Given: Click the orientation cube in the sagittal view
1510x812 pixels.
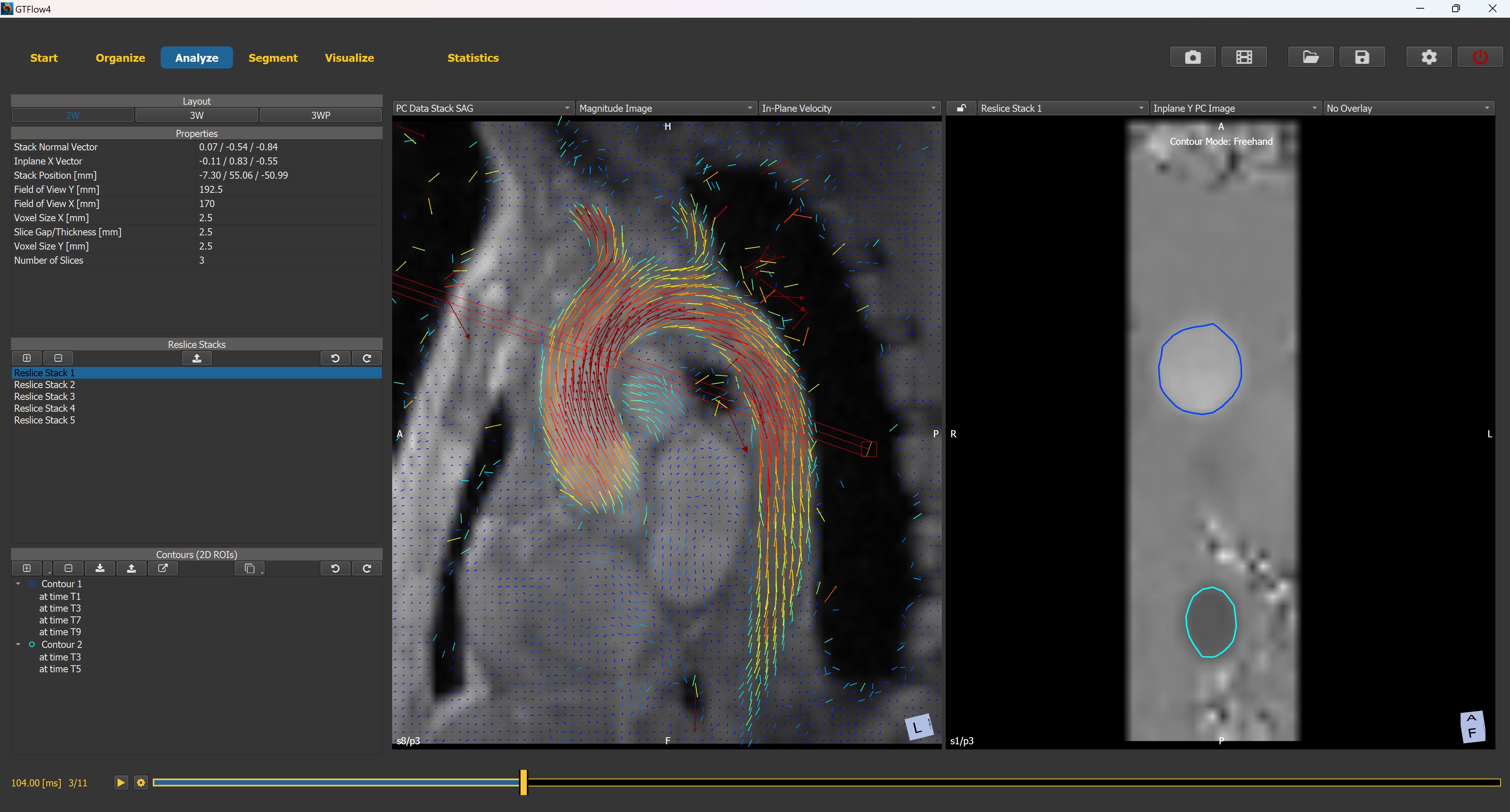Looking at the screenshot, I should pyautogui.click(x=919, y=727).
